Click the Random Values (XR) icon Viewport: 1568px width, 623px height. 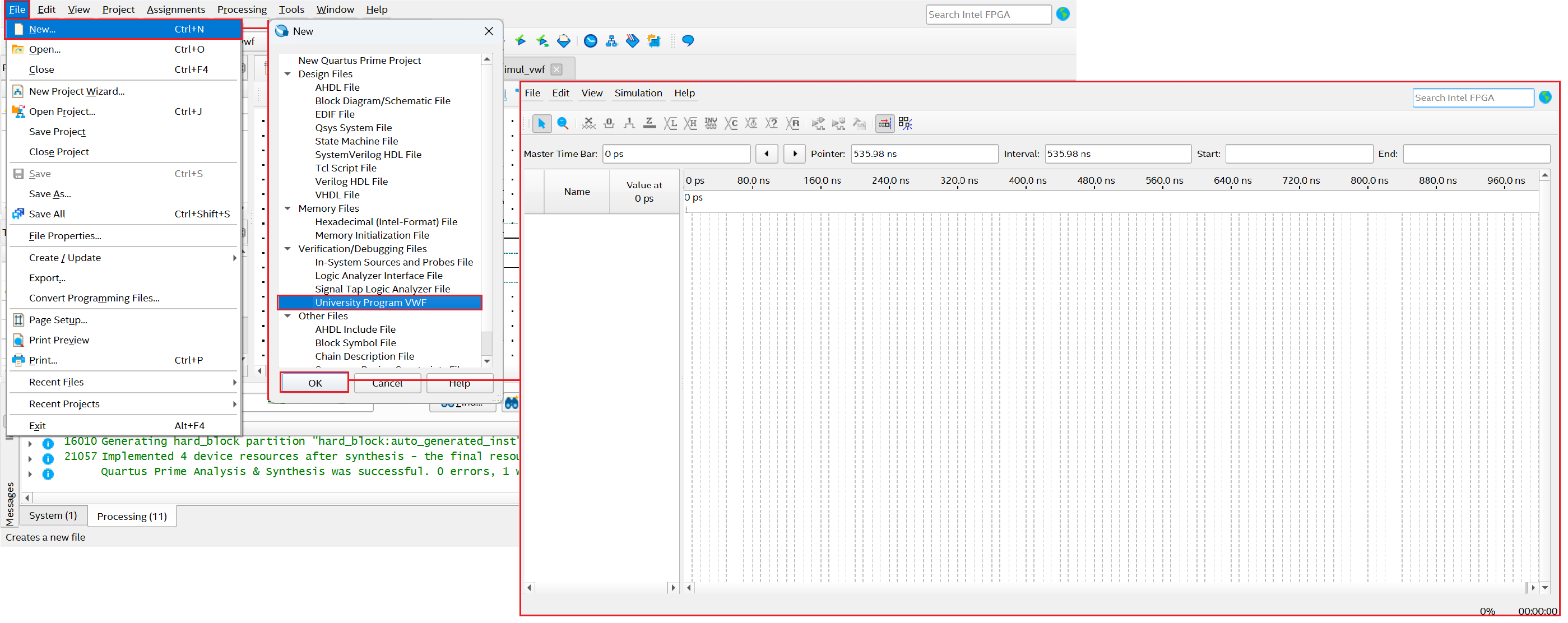coord(792,123)
